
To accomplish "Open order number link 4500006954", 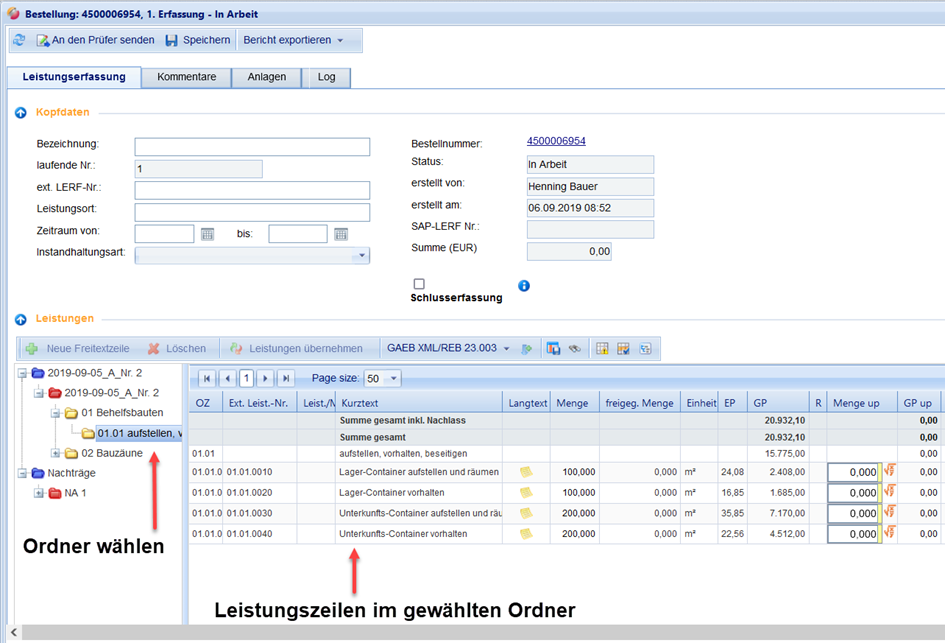I will 556,141.
